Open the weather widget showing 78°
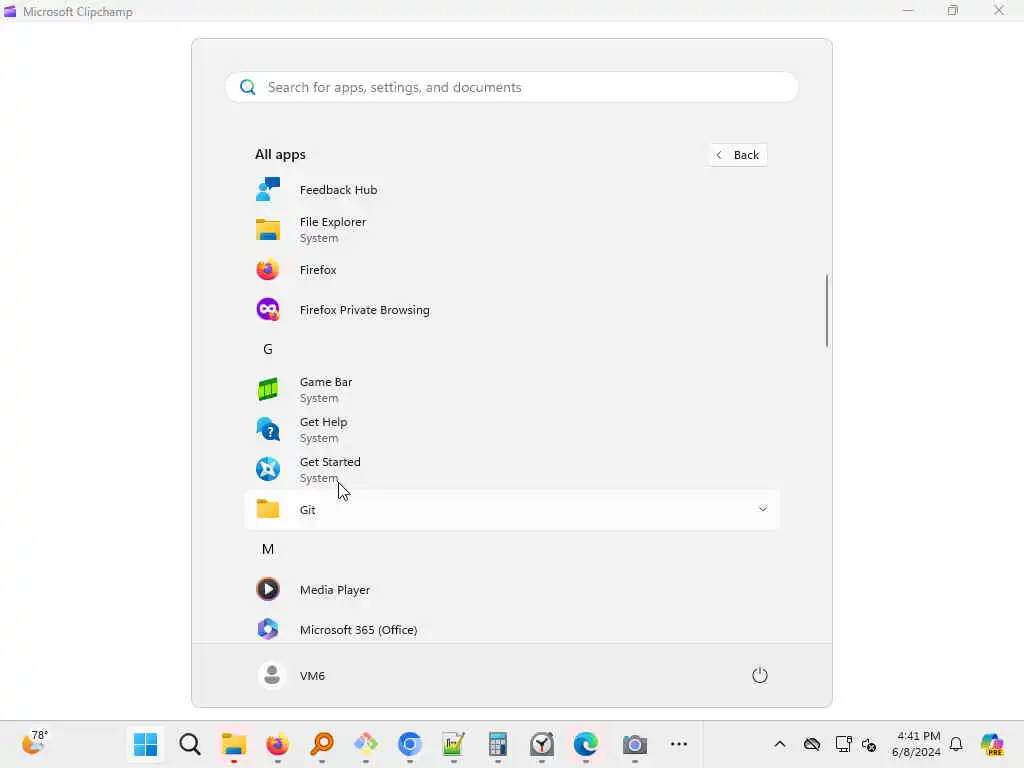This screenshot has width=1024, height=768. coord(35,743)
